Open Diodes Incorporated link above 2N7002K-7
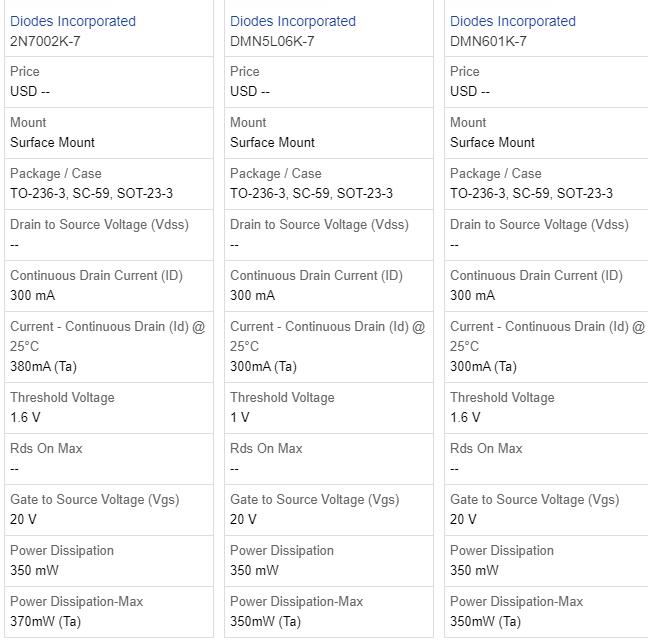 coord(73,21)
